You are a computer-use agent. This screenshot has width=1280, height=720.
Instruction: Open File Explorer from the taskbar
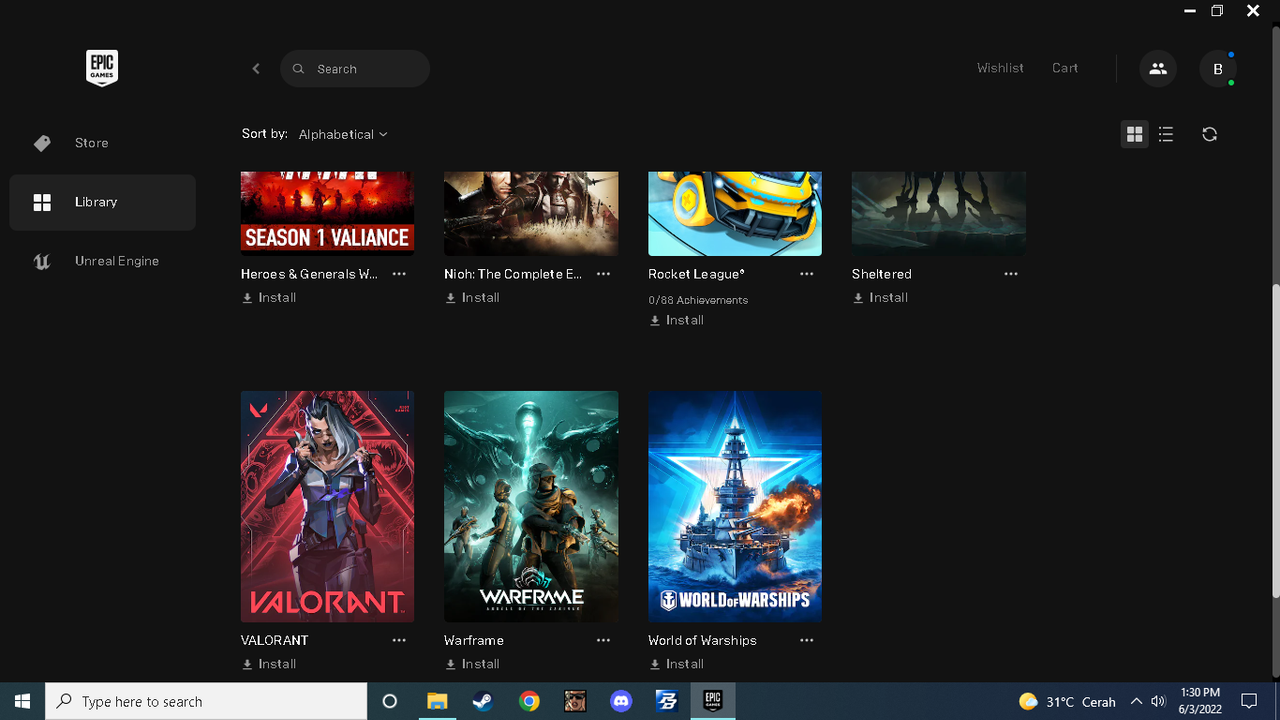click(x=437, y=701)
